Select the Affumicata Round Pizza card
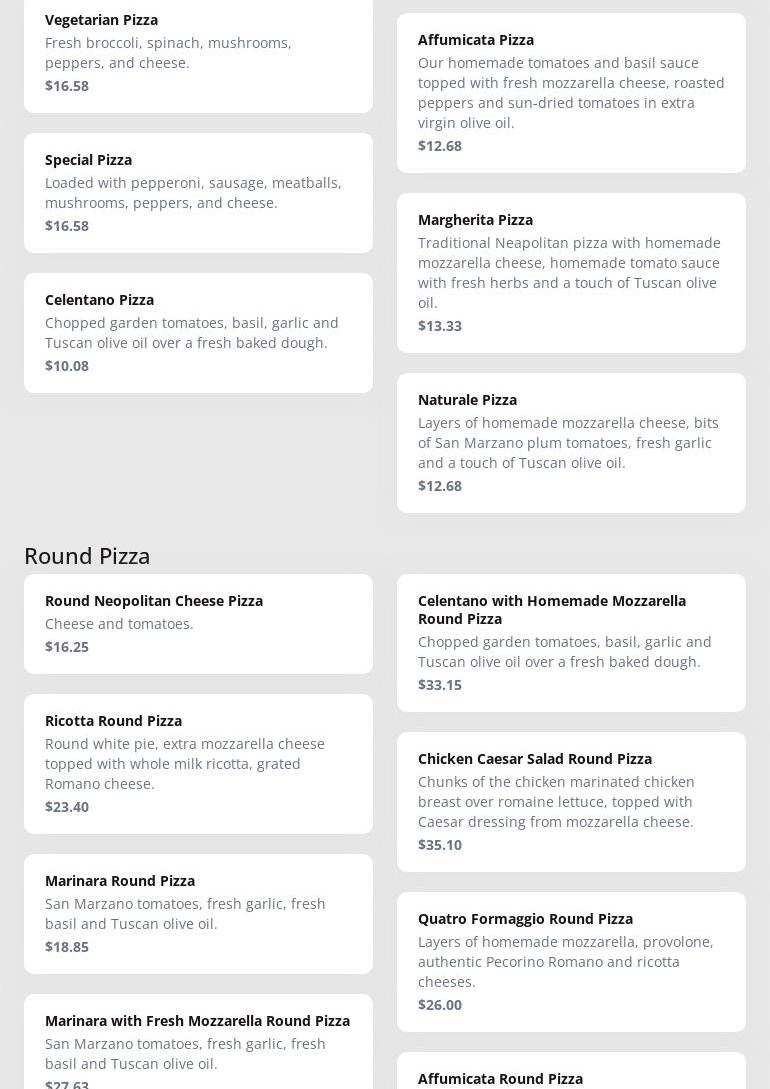This screenshot has height=1089, width=770. tap(571, 1075)
